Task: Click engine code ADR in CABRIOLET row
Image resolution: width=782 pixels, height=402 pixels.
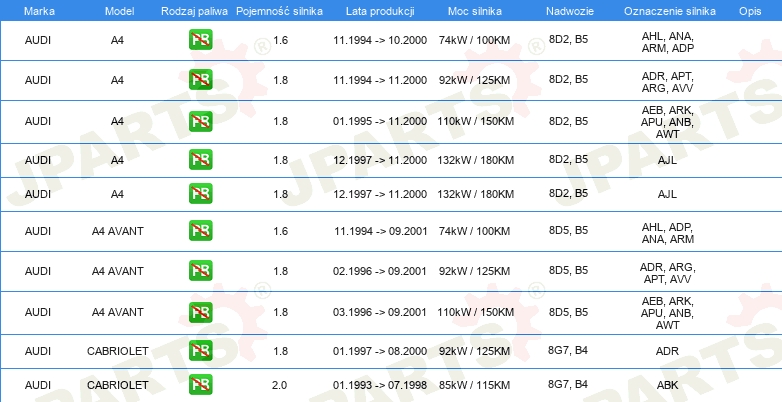Action: [x=667, y=351]
